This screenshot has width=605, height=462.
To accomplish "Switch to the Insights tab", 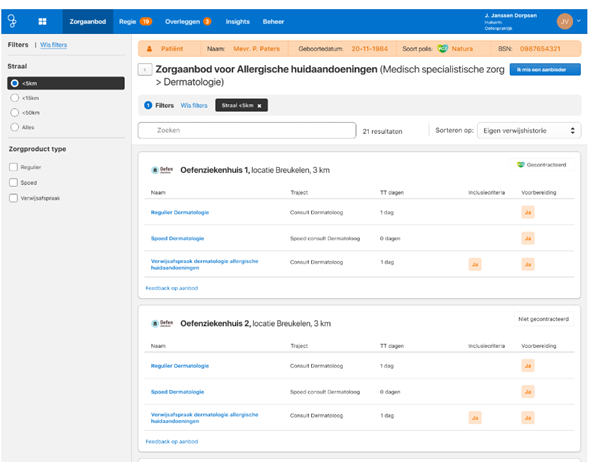I will pyautogui.click(x=238, y=20).
